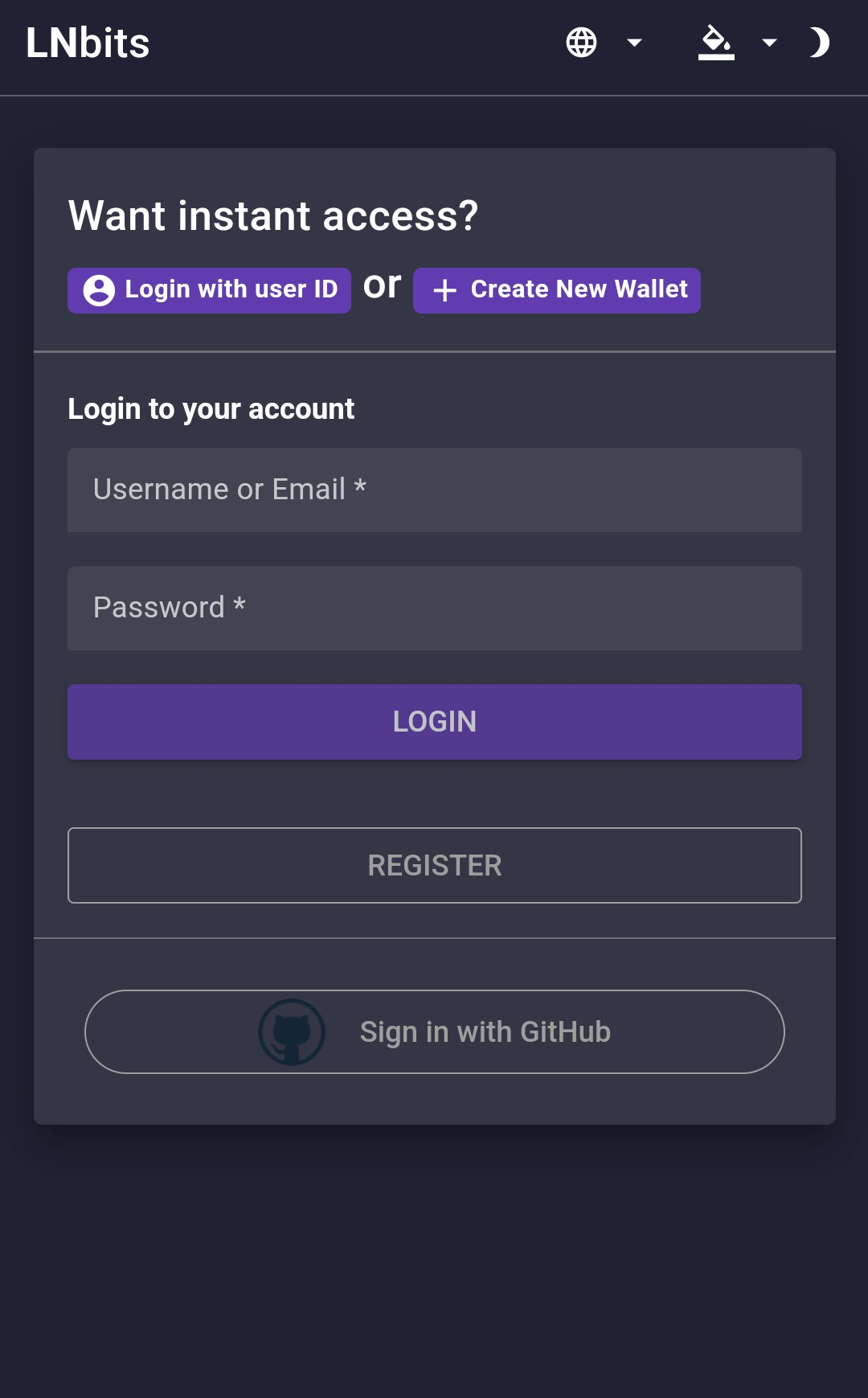The image size is (868, 1398).
Task: Sign in with GitHub
Action: tap(435, 1032)
